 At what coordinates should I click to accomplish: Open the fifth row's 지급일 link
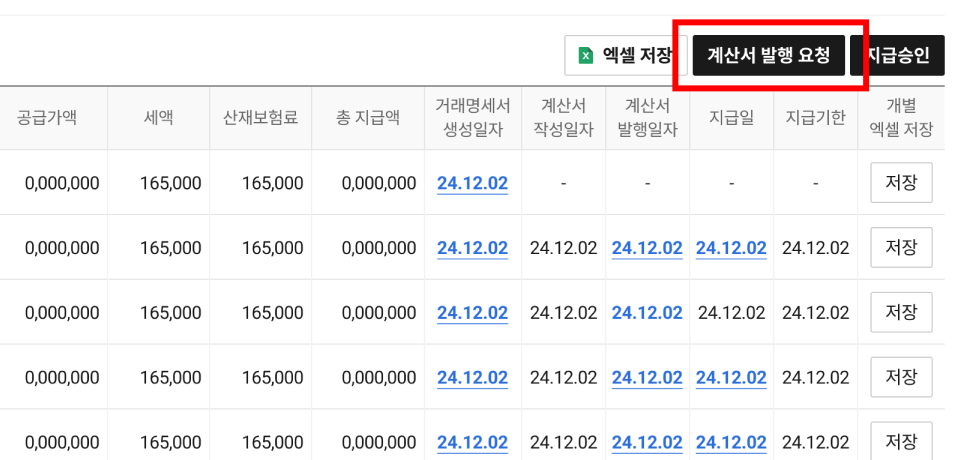pyautogui.click(x=731, y=443)
